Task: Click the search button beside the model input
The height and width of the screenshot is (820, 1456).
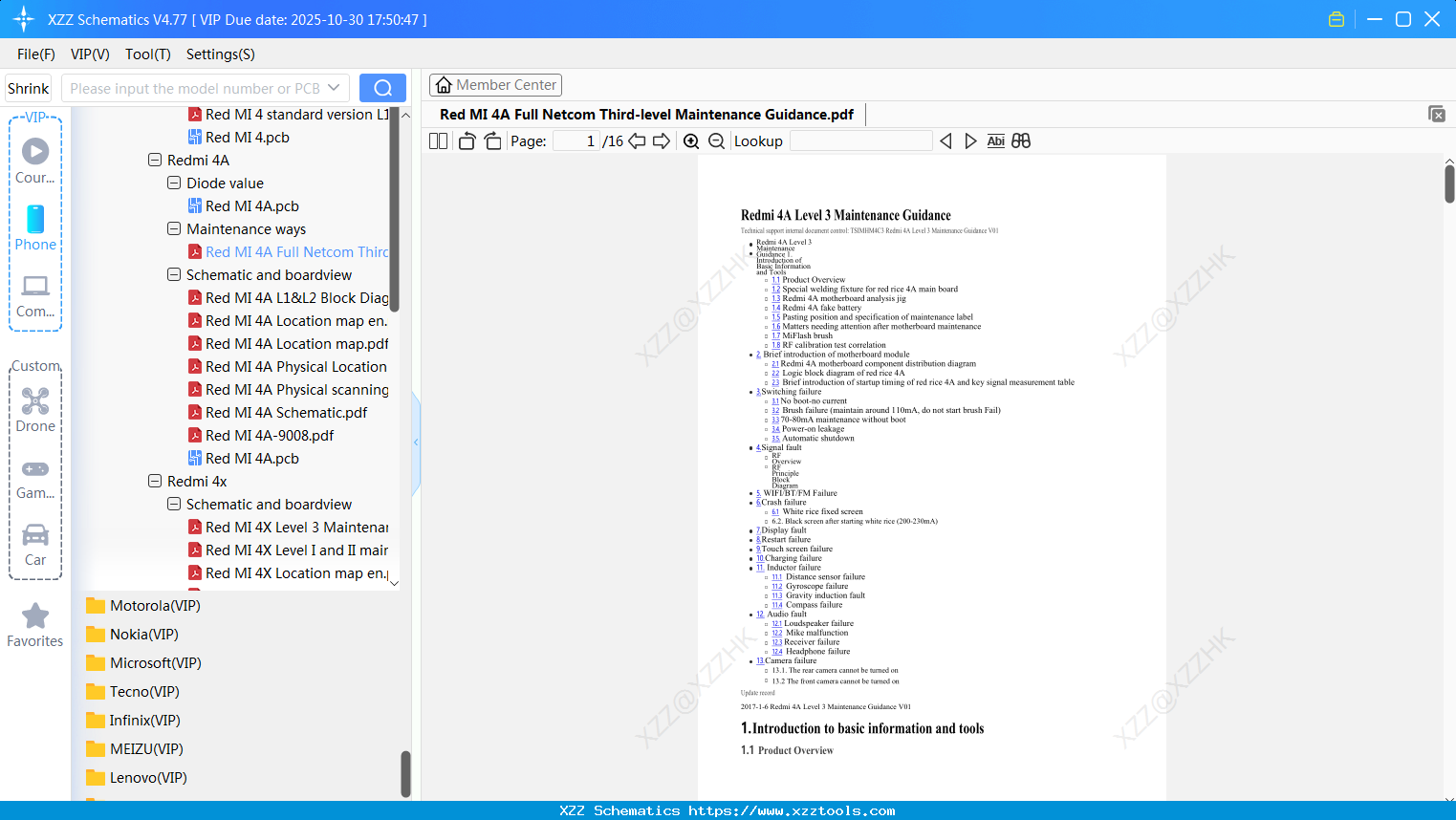Action: pos(382,88)
